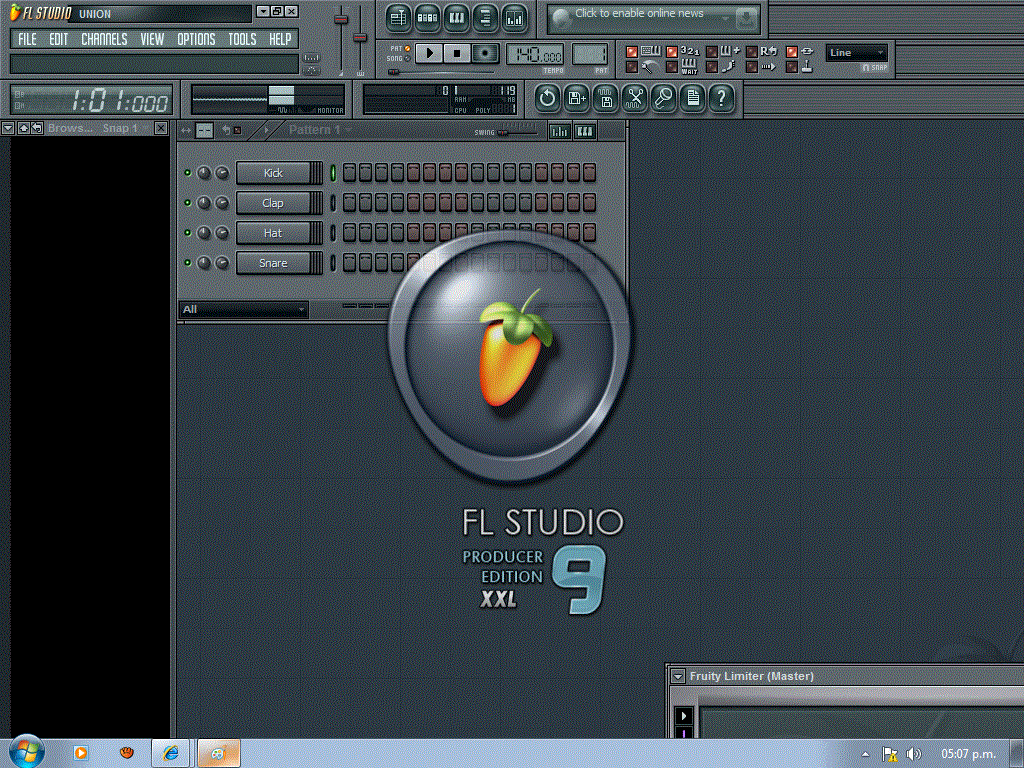Toggle Wait for input to start

point(671,67)
